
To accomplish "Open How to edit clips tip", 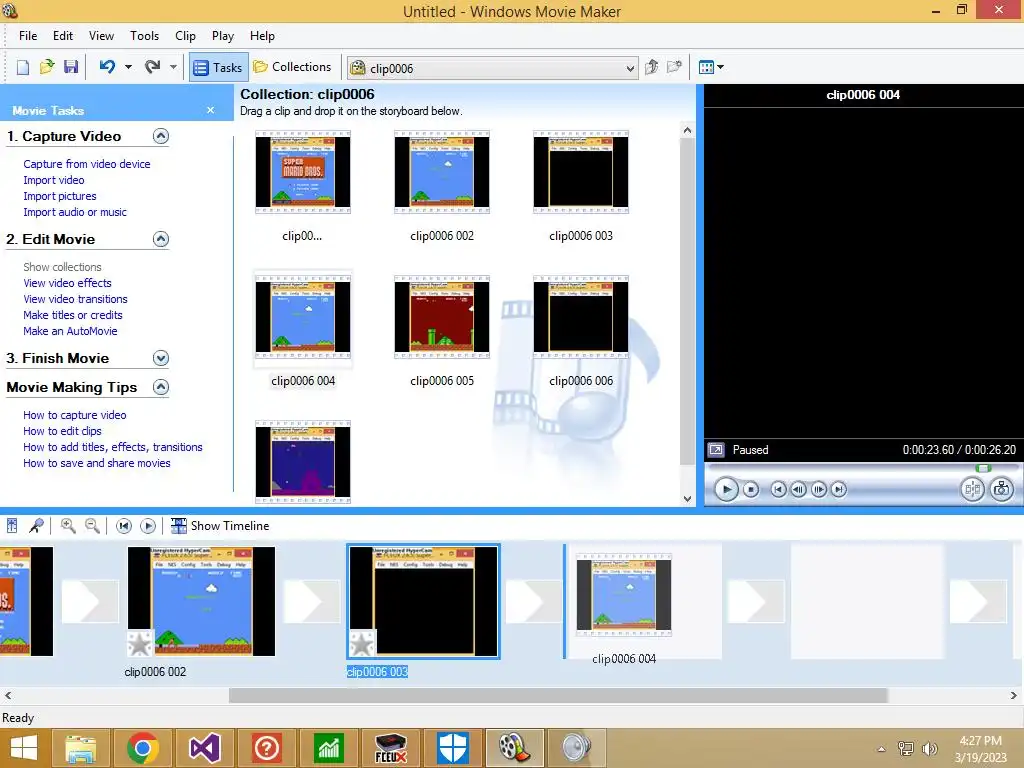I will pyautogui.click(x=62, y=431).
